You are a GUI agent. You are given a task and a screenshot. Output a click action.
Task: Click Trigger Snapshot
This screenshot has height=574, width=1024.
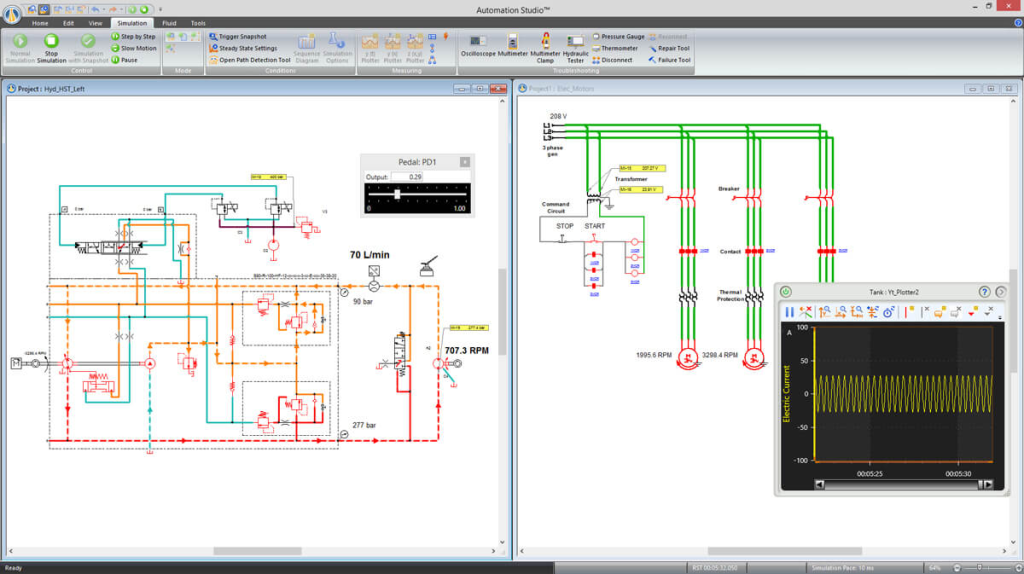point(238,37)
